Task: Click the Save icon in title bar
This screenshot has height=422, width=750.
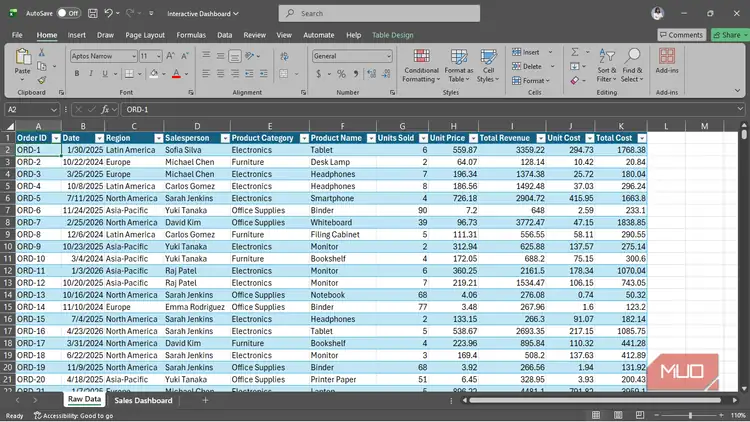Action: click(x=93, y=13)
